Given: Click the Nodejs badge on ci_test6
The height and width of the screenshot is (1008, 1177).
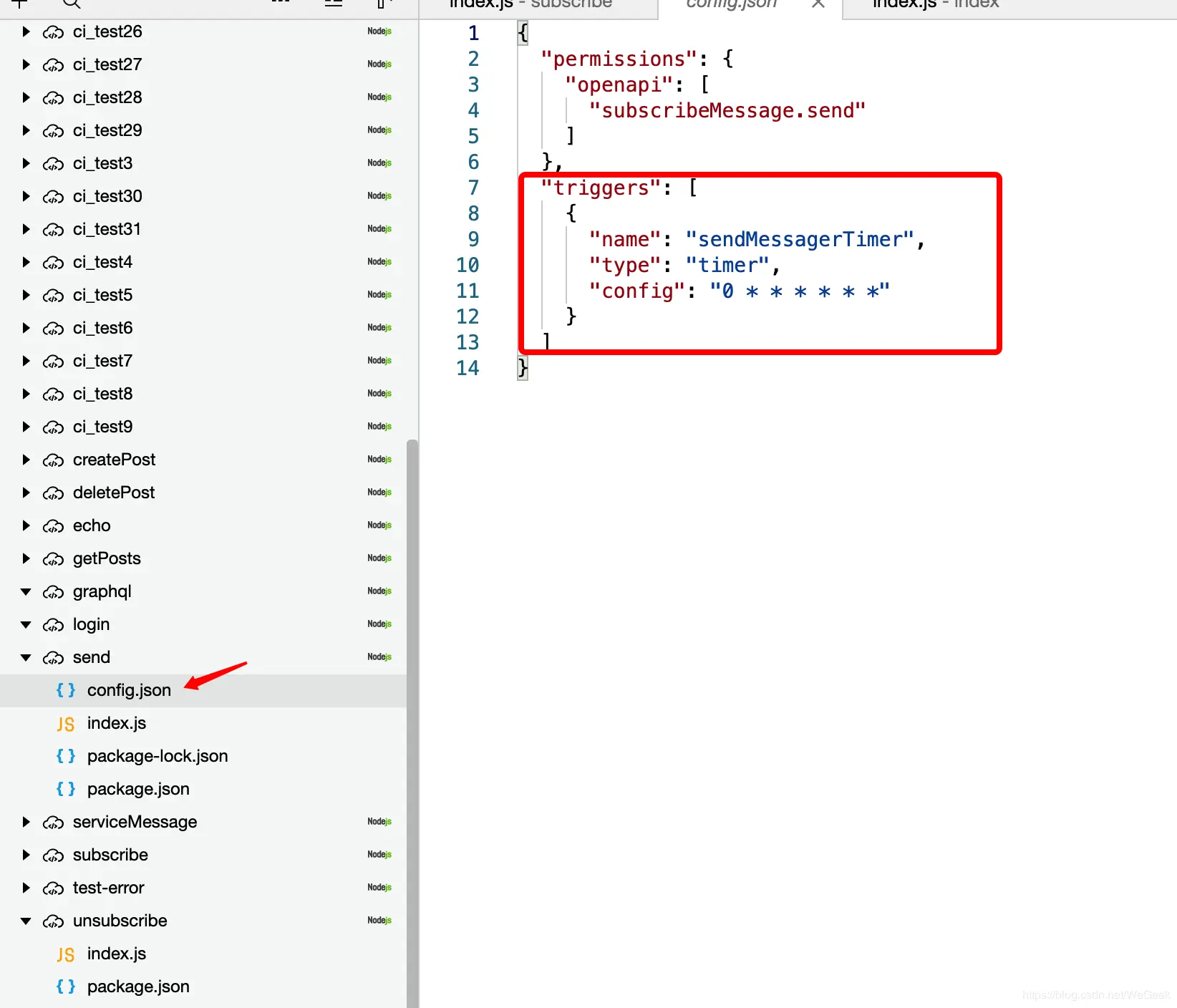Looking at the screenshot, I should click(379, 328).
